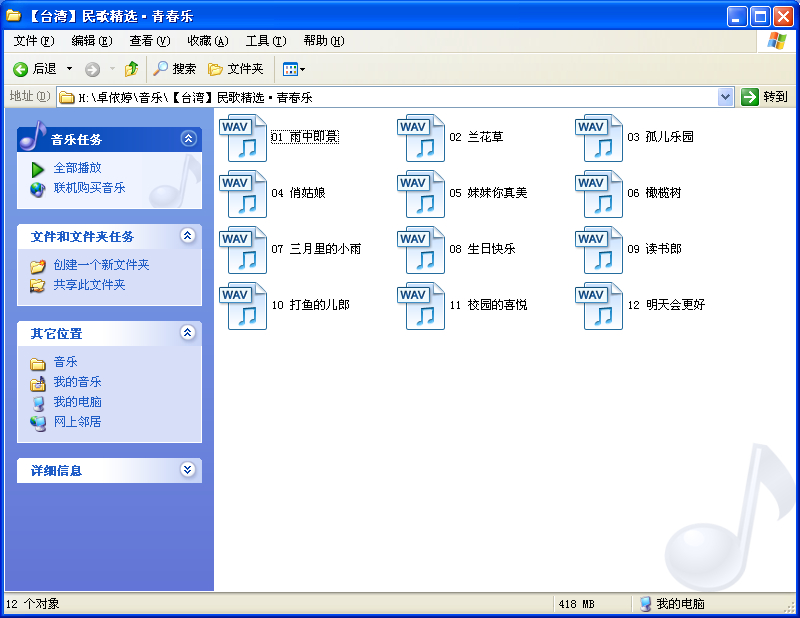Collapse the 音乐任务 panel
800x618 pixels.
pyautogui.click(x=188, y=138)
